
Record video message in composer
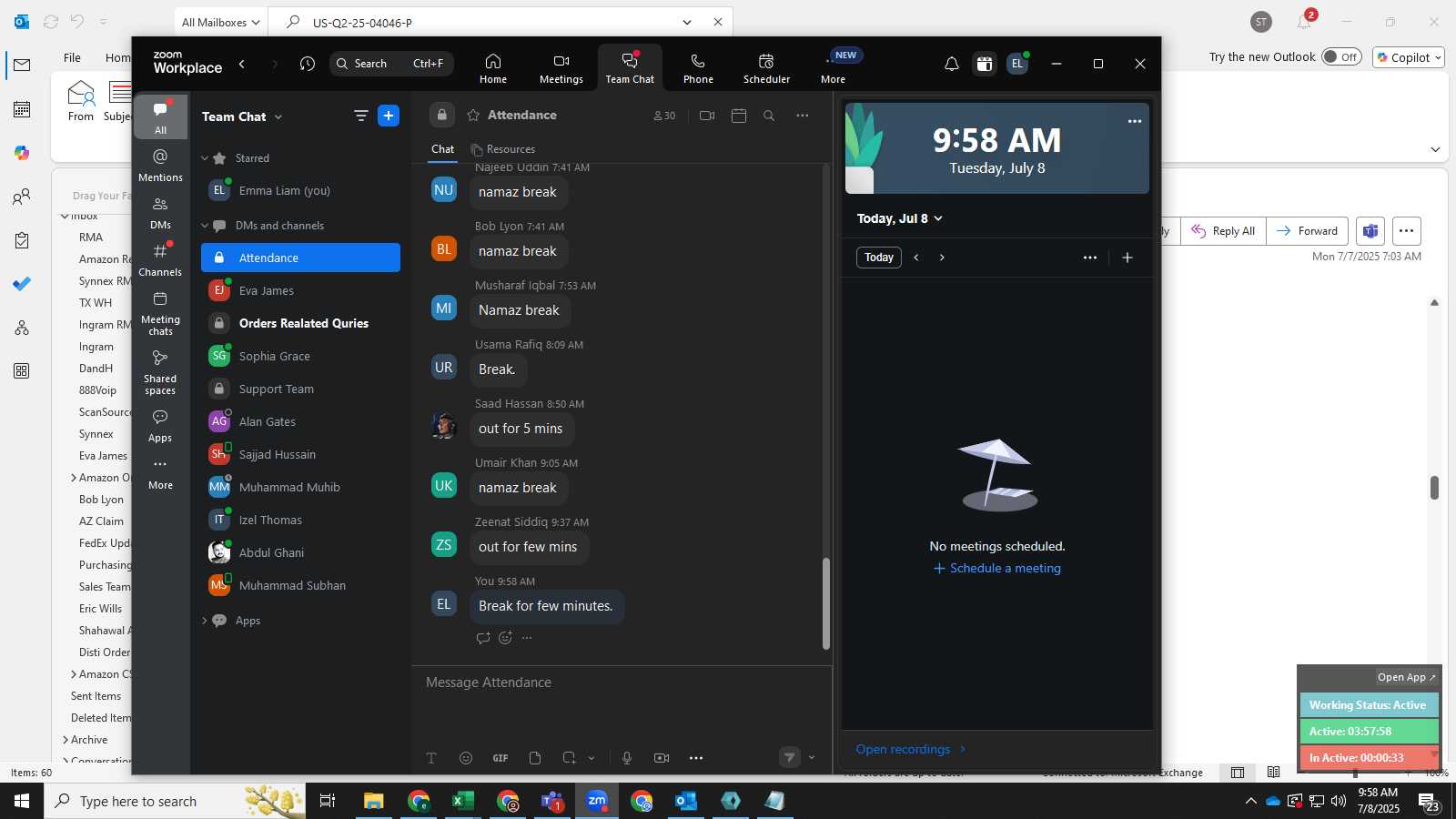click(662, 758)
